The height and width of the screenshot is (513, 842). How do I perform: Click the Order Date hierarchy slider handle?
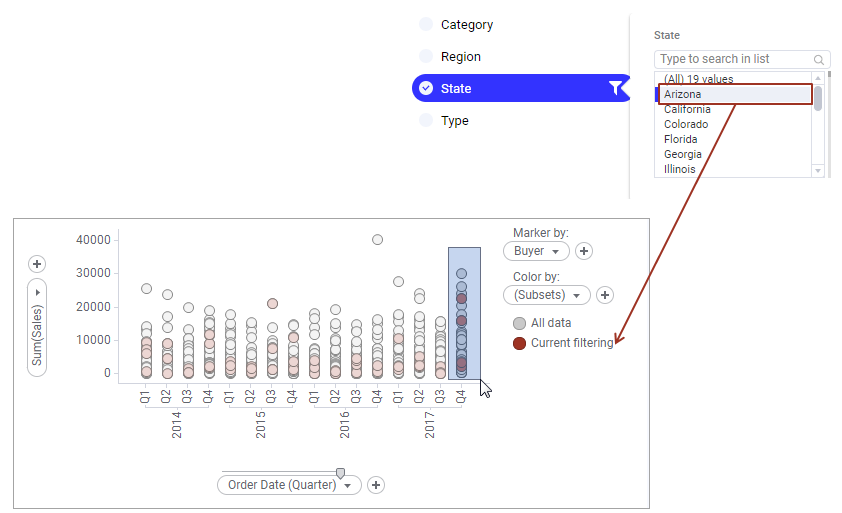pos(340,473)
